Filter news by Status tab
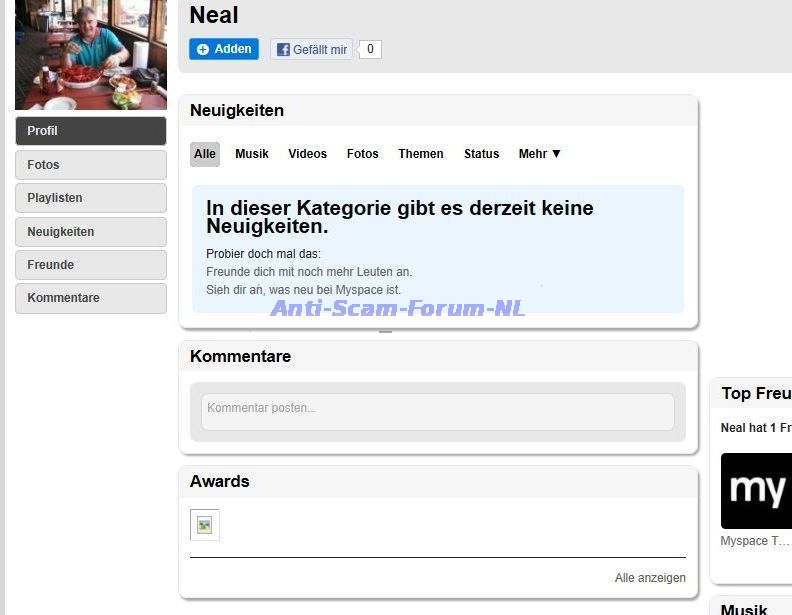 (481, 154)
